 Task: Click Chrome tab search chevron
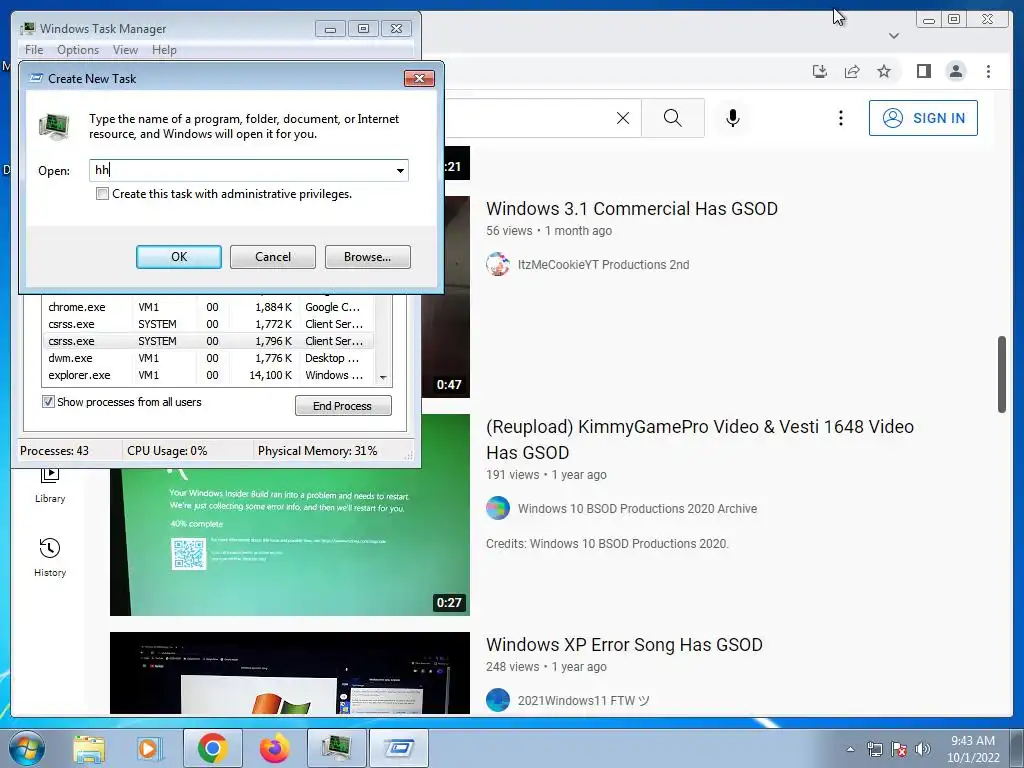[x=894, y=36]
